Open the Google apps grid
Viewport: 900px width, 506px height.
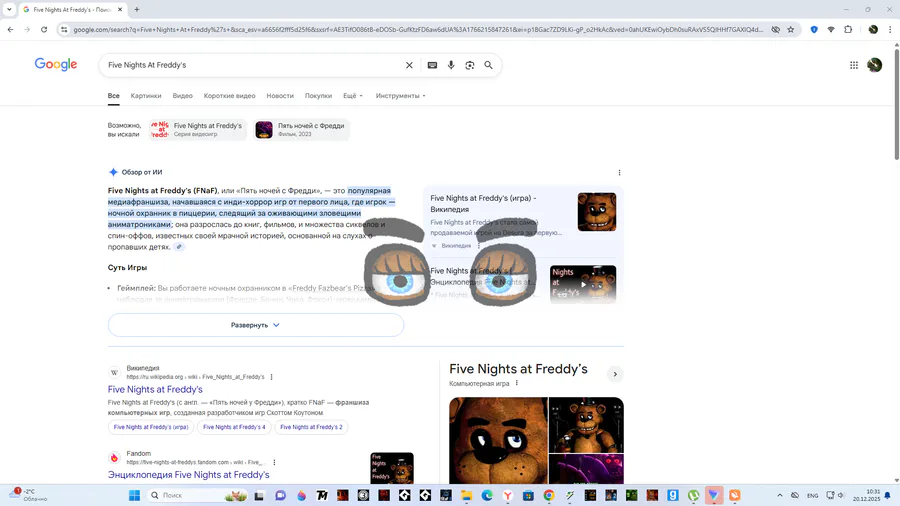click(854, 65)
